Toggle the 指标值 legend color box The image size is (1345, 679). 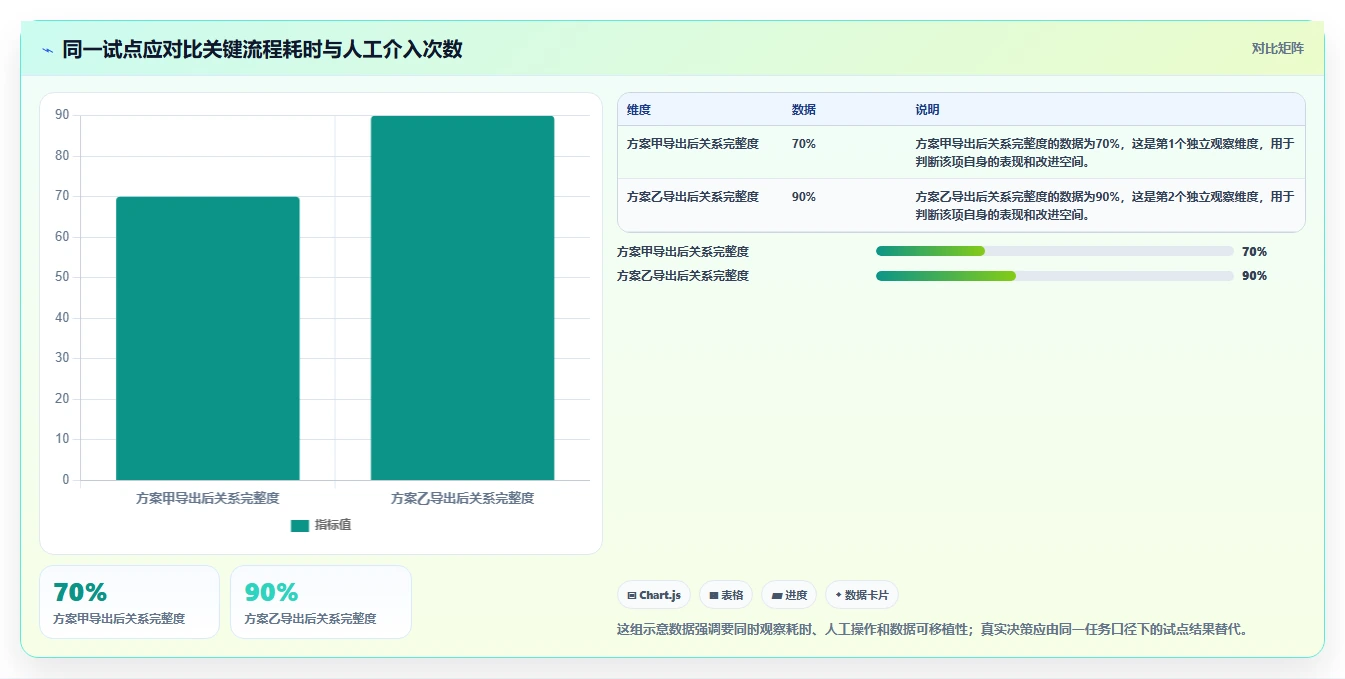(300, 526)
